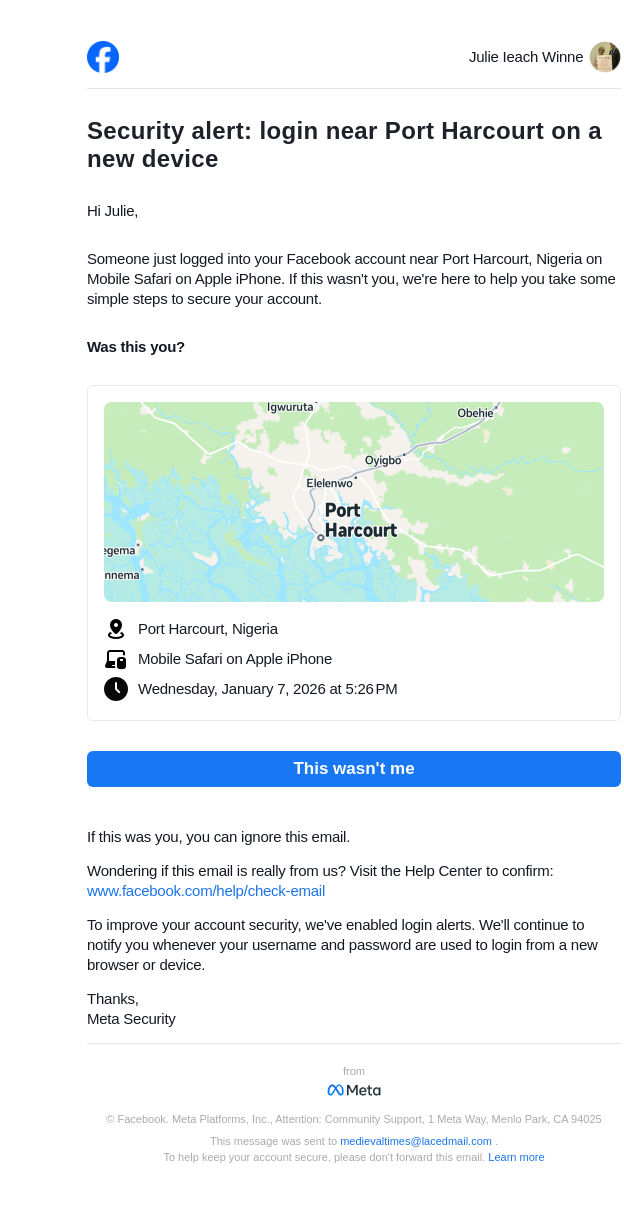Click the Port Harcourt, Nigeria location text
The image size is (624, 1213).
(x=208, y=629)
